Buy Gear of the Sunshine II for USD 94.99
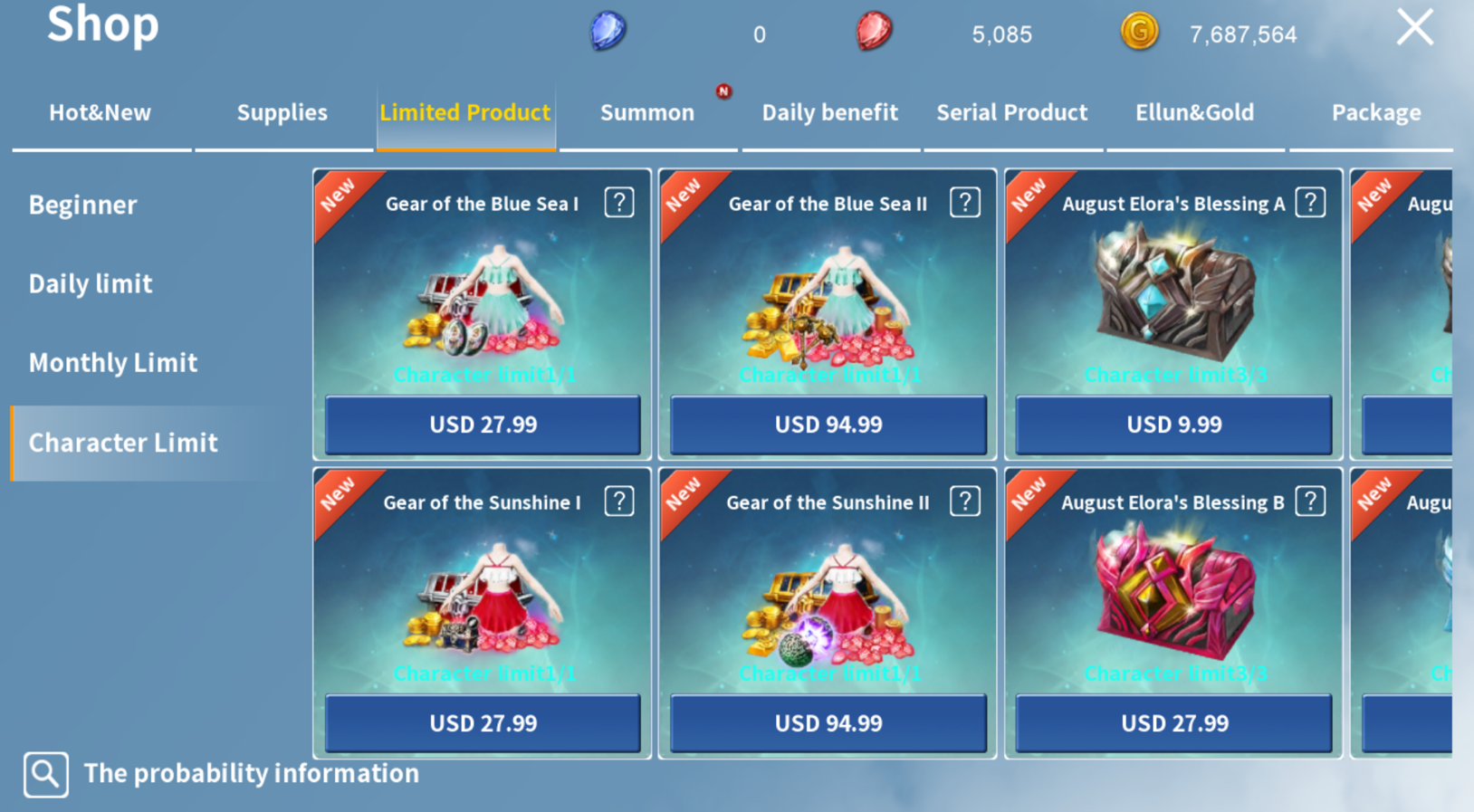This screenshot has height=812, width=1474. pyautogui.click(x=828, y=723)
